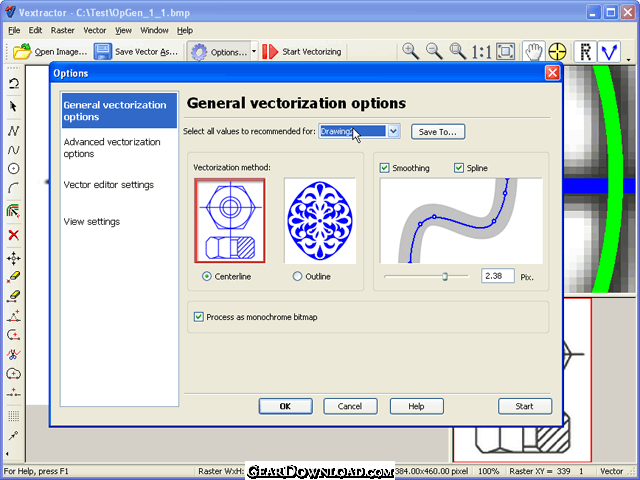Click the Open Image toolbar button
Screen dimensions: 640x480
[x=50, y=52]
